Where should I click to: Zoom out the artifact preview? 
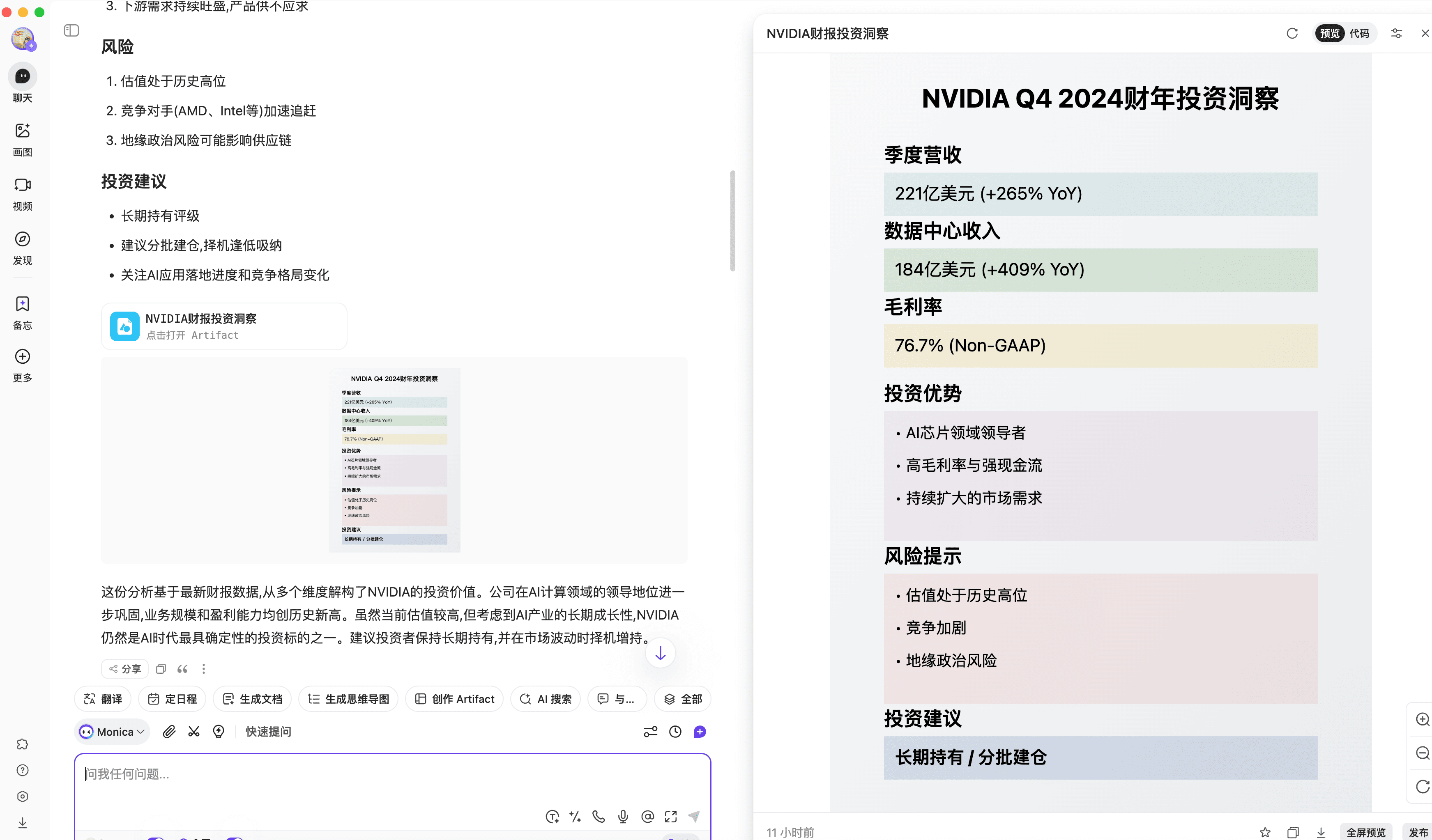click(x=1422, y=753)
